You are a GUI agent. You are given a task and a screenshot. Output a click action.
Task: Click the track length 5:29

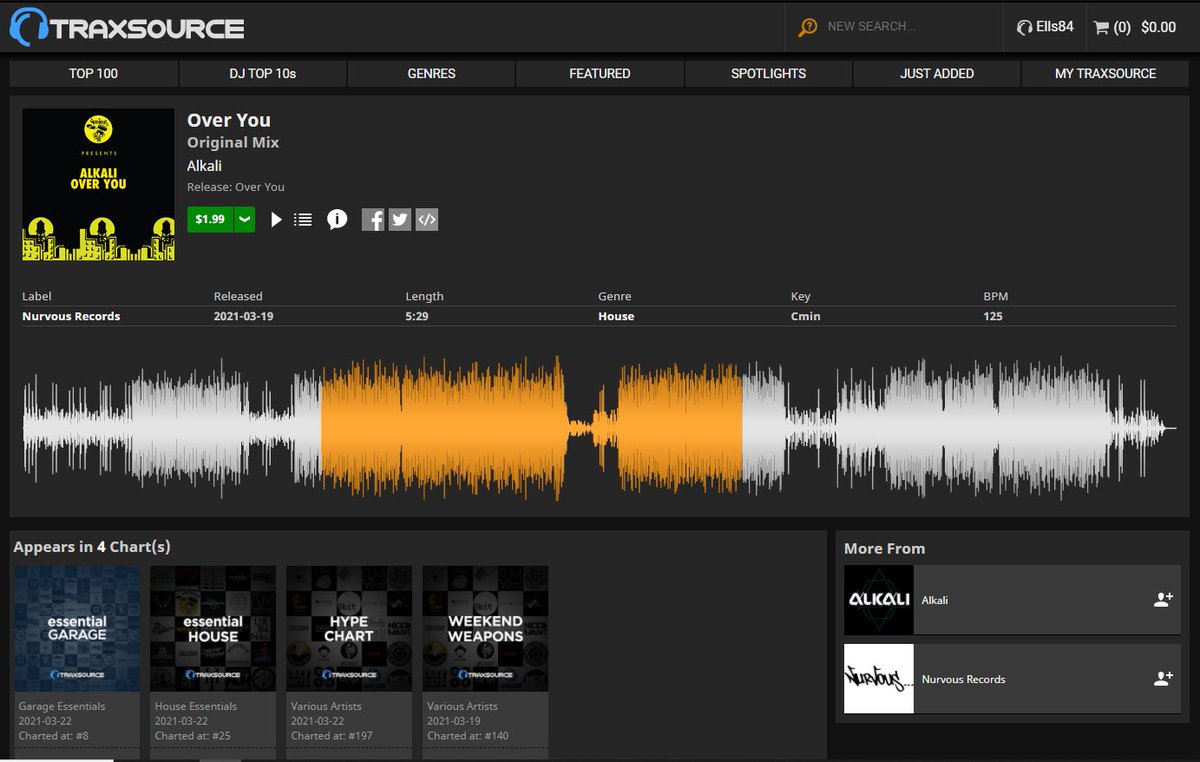tap(417, 316)
